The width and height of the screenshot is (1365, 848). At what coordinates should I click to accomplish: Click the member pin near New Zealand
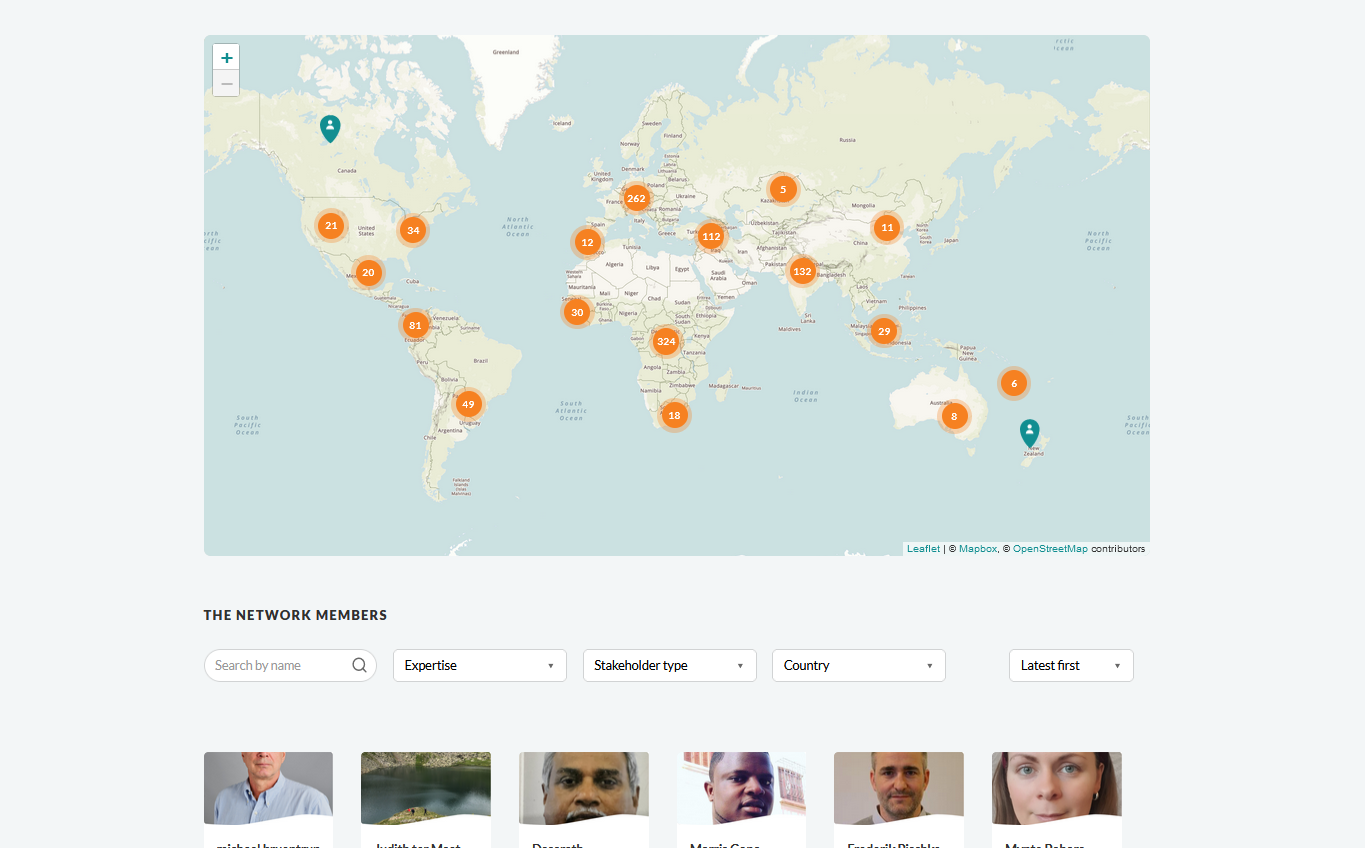(1029, 432)
